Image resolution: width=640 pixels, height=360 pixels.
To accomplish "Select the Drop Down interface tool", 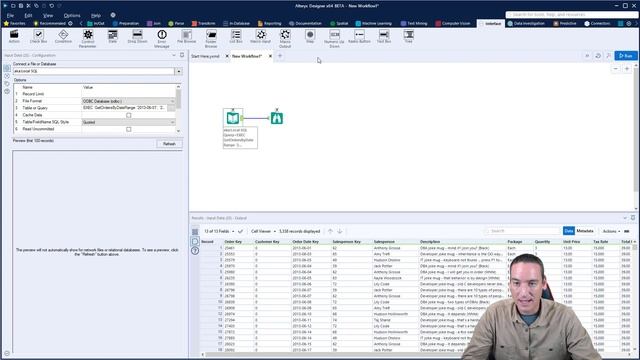I will pos(137,37).
